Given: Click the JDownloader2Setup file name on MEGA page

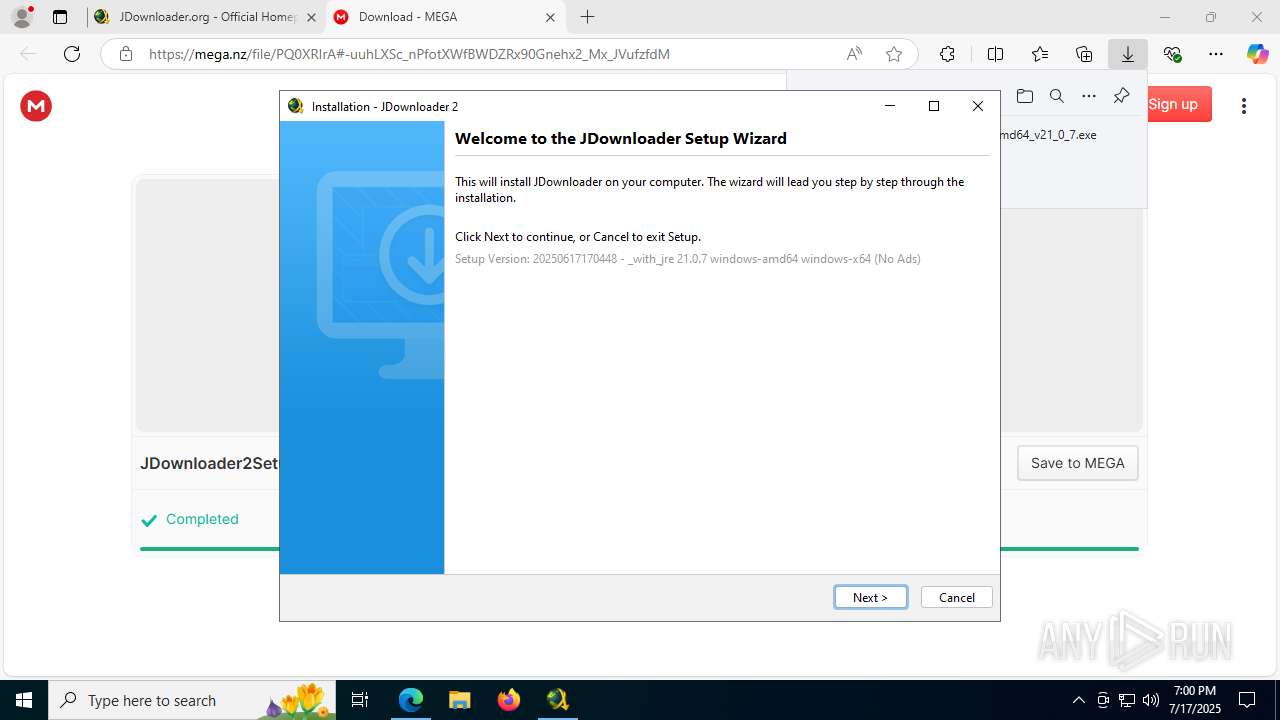Looking at the screenshot, I should pyautogui.click(x=209, y=463).
